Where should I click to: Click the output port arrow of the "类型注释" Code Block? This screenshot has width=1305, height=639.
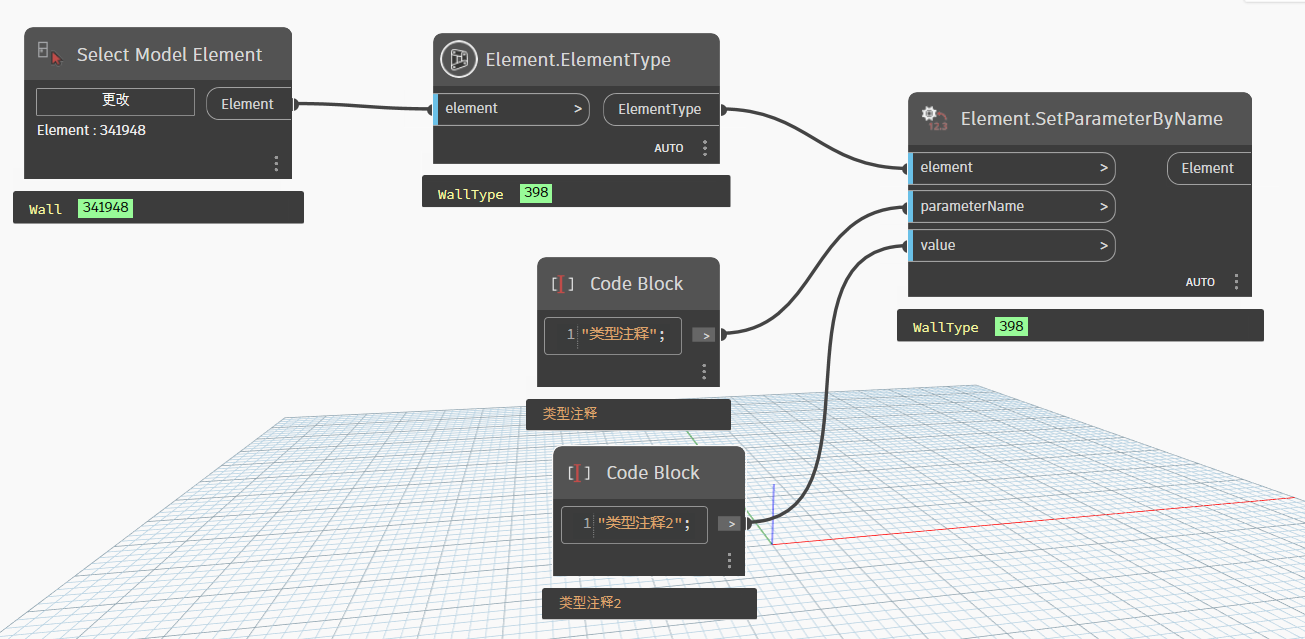(706, 336)
